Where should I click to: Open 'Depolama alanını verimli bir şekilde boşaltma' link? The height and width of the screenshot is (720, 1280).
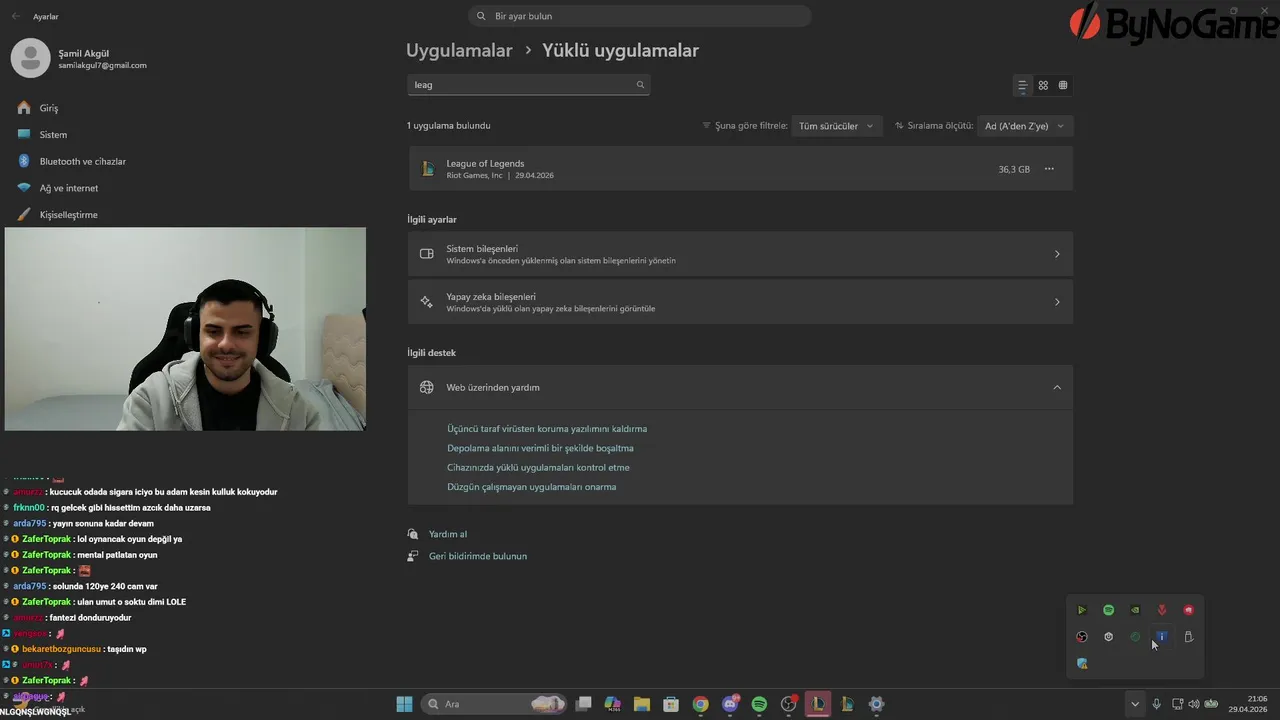coord(540,448)
